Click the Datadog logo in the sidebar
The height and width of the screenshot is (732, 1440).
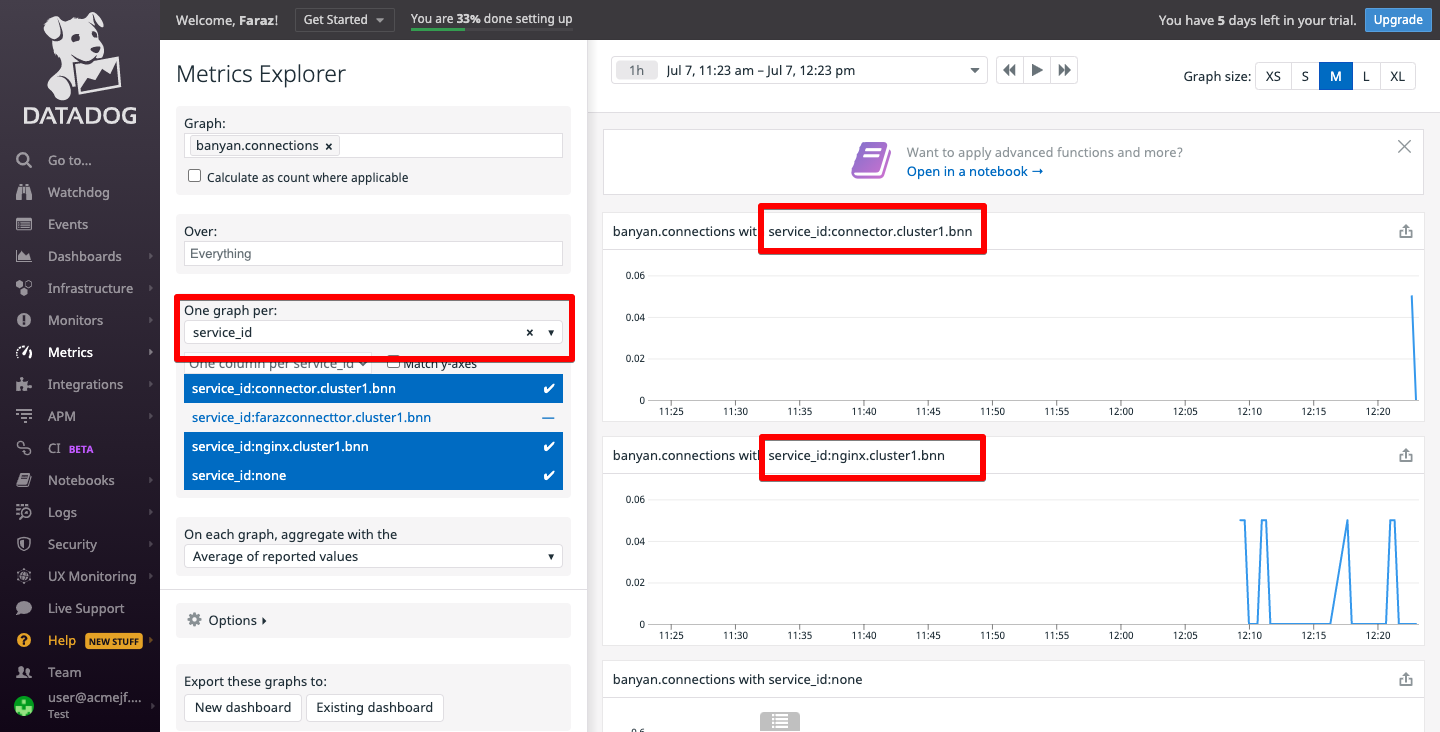80,68
